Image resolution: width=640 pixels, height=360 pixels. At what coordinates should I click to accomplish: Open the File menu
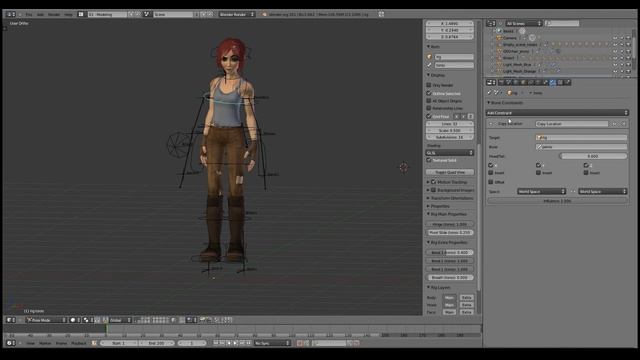pyautogui.click(x=29, y=14)
